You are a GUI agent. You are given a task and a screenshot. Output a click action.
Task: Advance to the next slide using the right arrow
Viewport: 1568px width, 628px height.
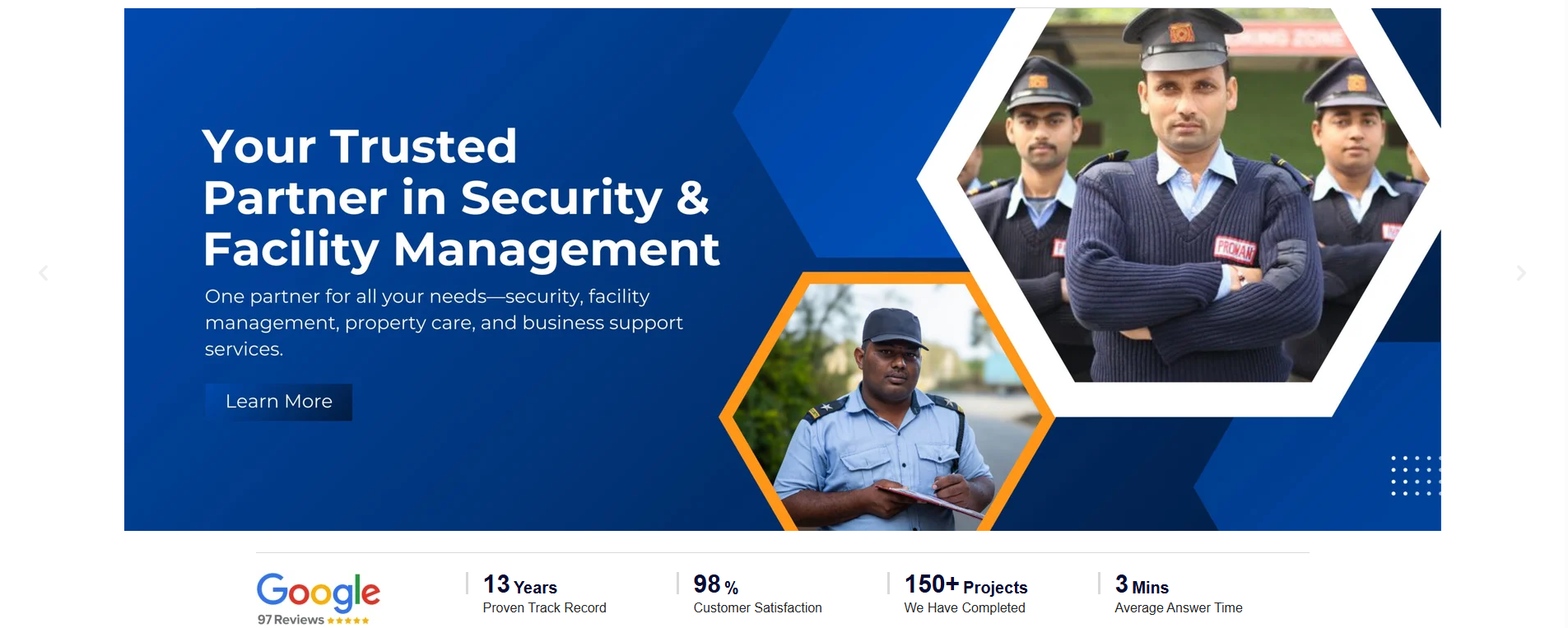click(x=1521, y=272)
